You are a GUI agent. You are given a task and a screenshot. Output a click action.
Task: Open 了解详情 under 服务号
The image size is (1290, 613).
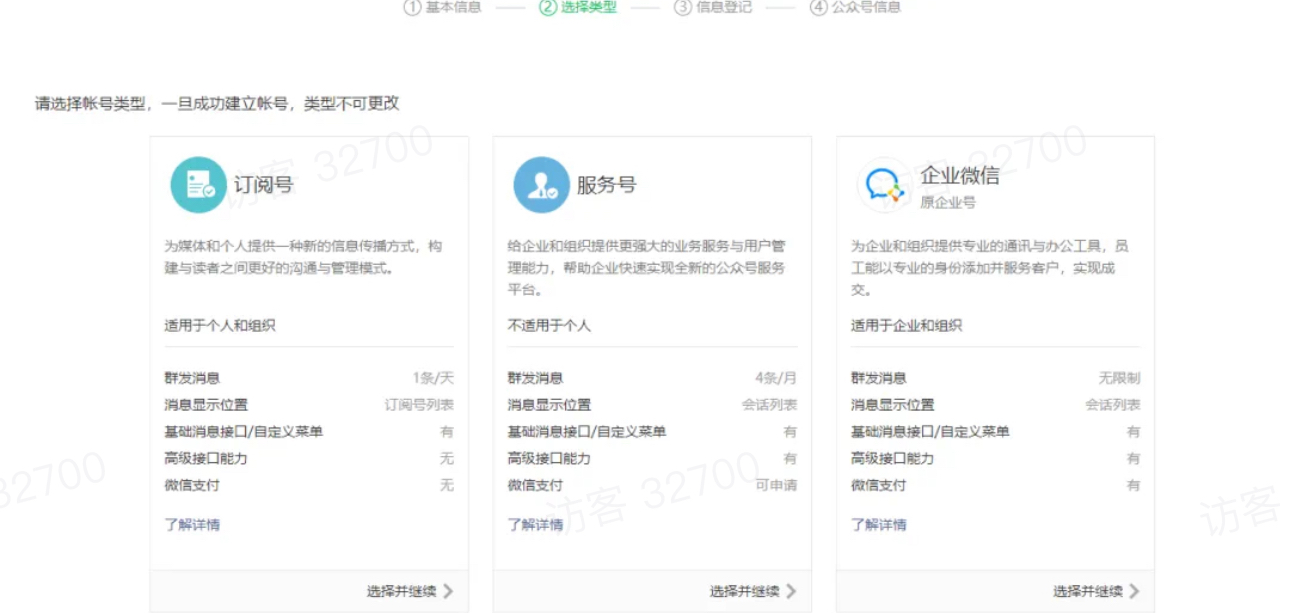537,524
